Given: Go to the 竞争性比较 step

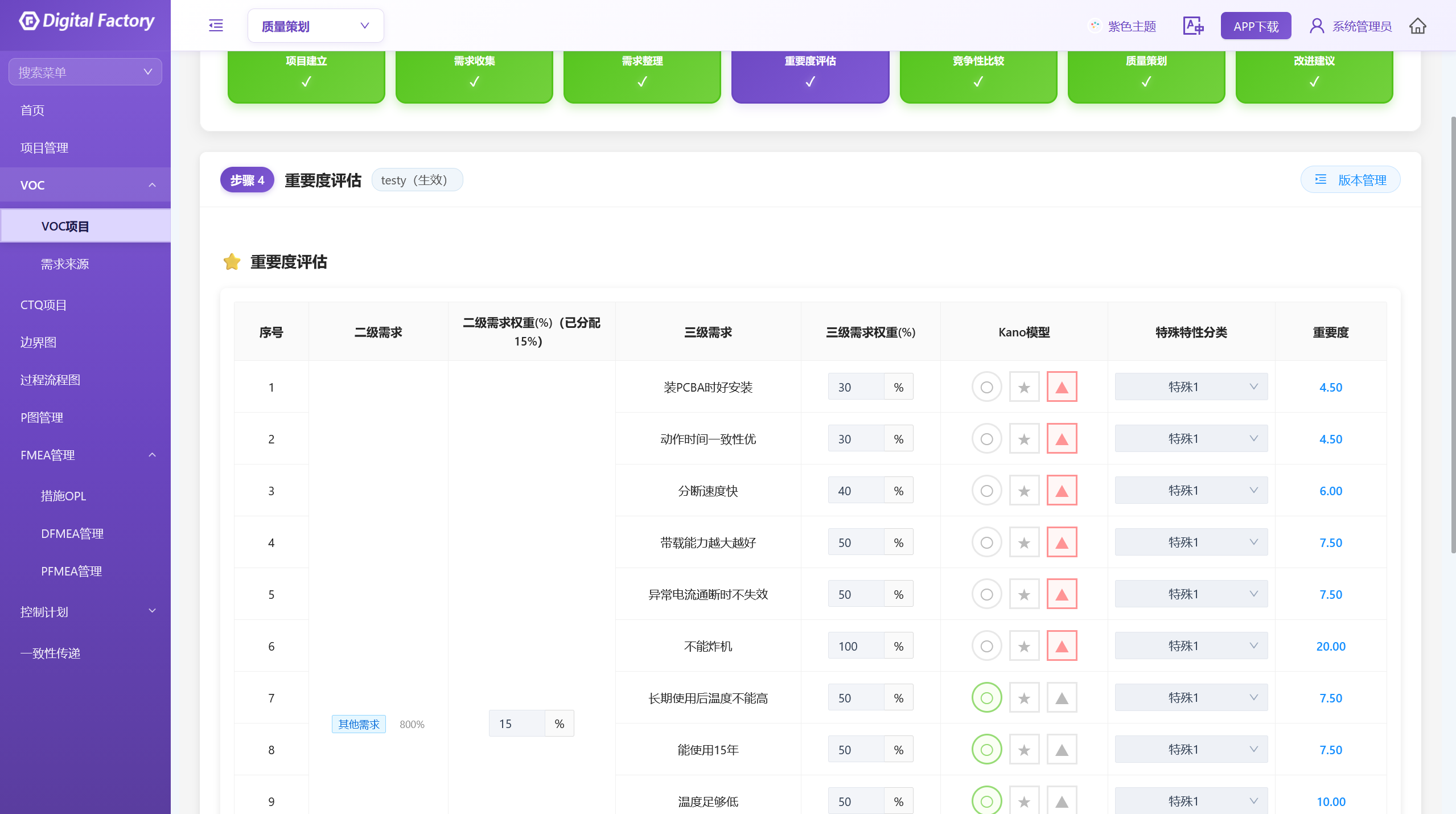Looking at the screenshot, I should (978, 76).
